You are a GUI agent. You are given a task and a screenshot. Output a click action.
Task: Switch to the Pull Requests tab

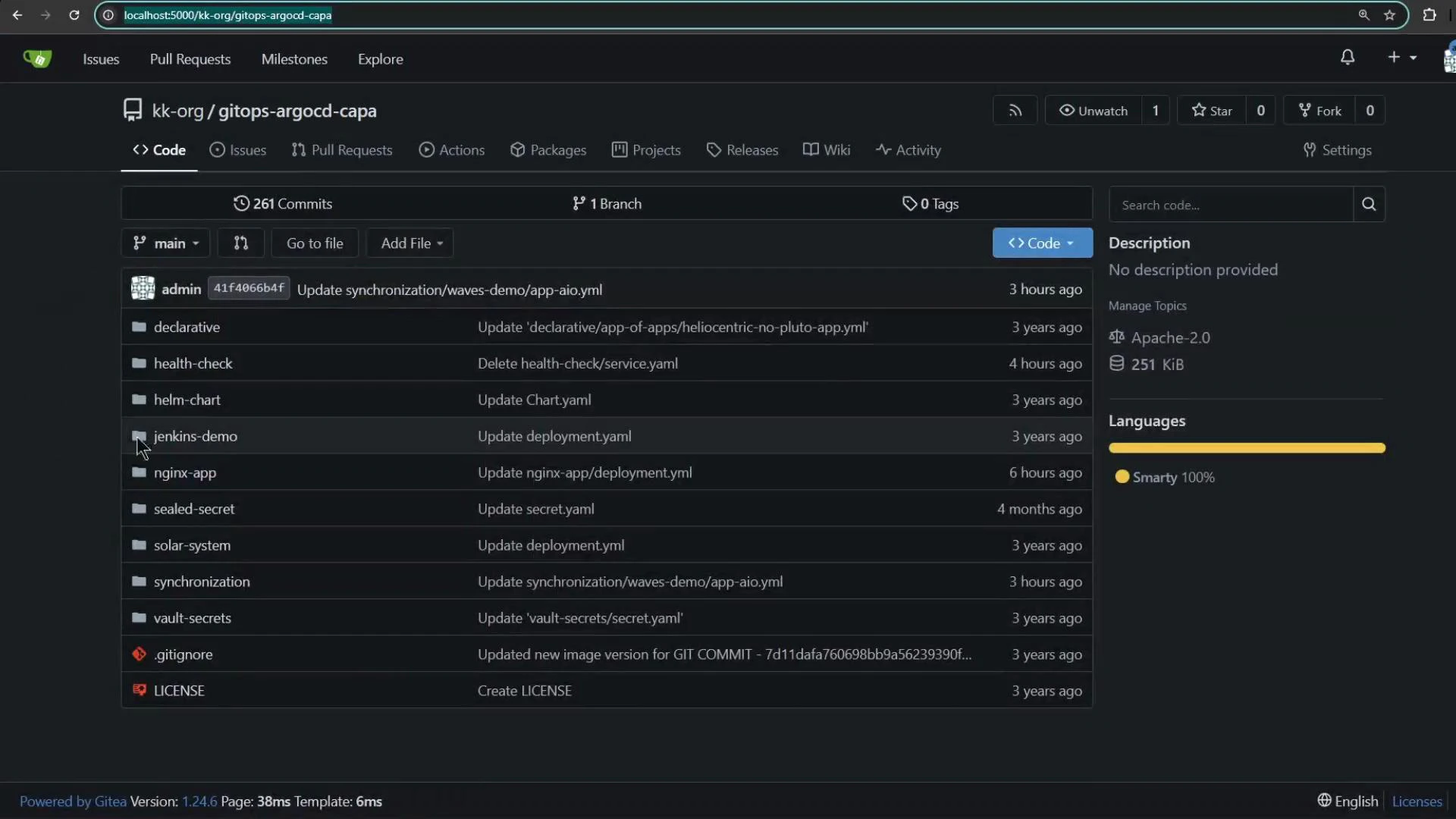(342, 149)
